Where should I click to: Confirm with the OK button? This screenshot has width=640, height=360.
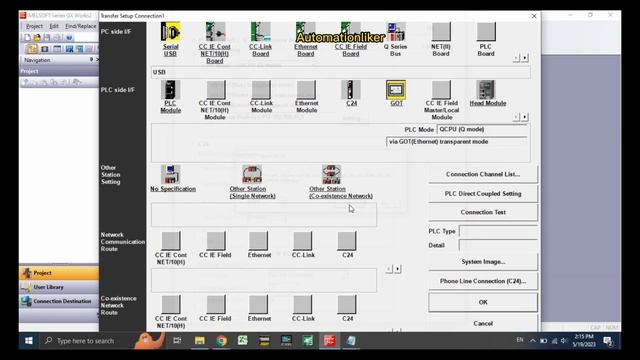click(483, 302)
